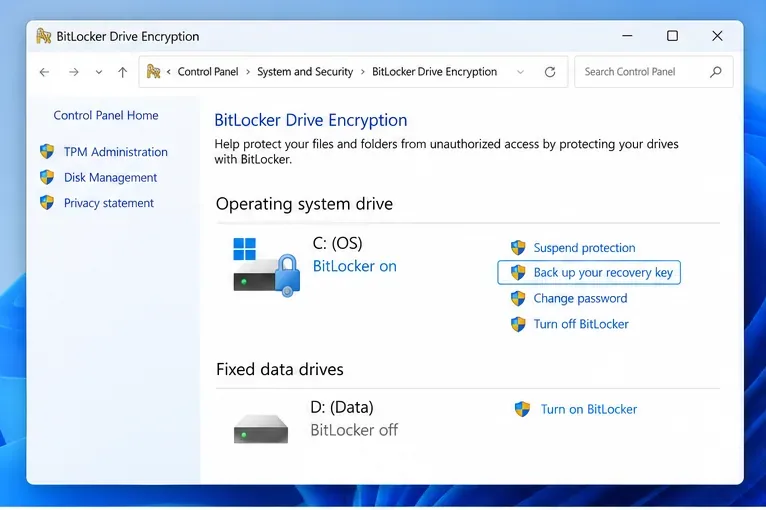Viewport: 766px width, 510px height.
Task: Open Disk Management link
Action: pos(110,177)
